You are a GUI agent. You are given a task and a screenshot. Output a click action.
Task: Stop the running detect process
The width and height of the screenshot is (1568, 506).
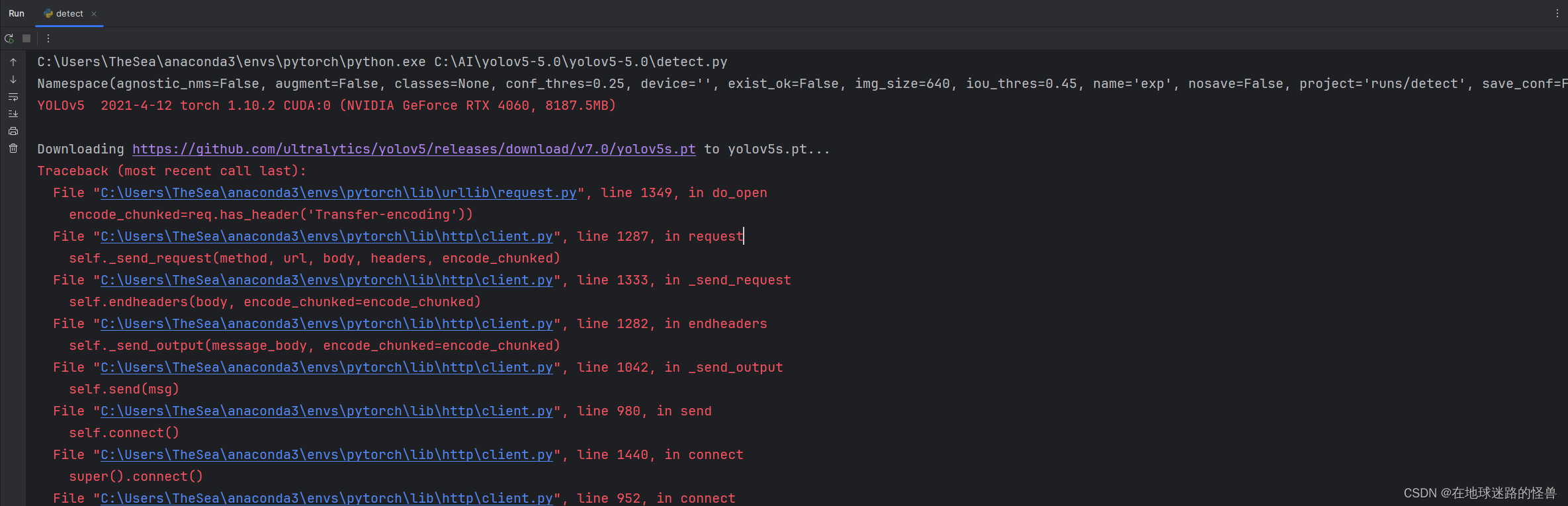point(26,38)
